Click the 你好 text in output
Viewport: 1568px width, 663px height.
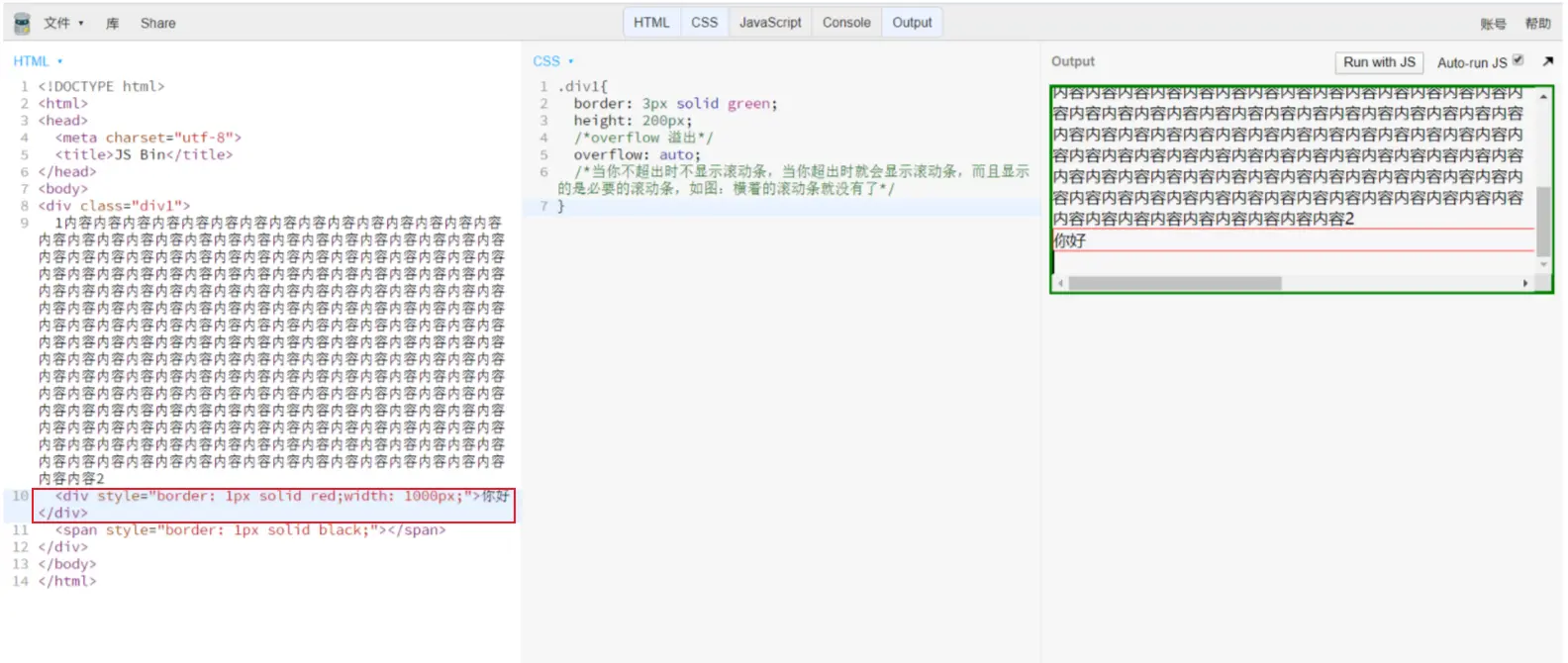1069,240
